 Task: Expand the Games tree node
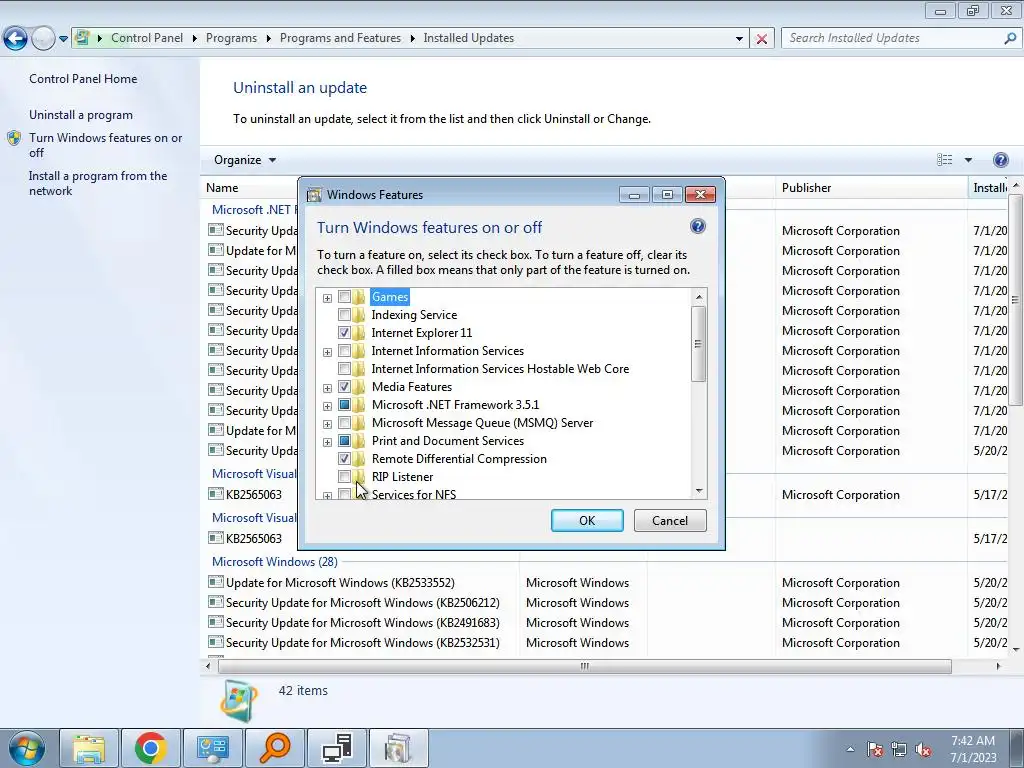coord(327,298)
